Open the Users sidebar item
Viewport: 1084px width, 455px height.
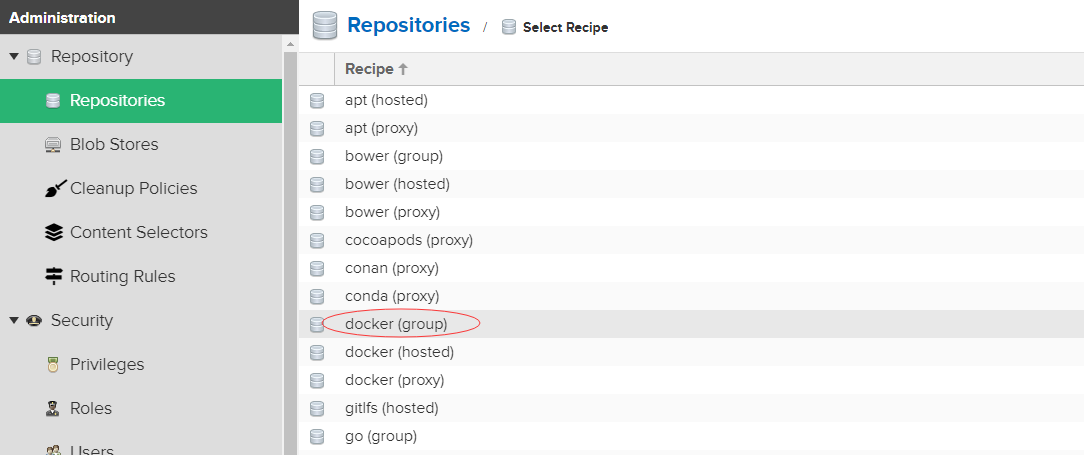91,450
